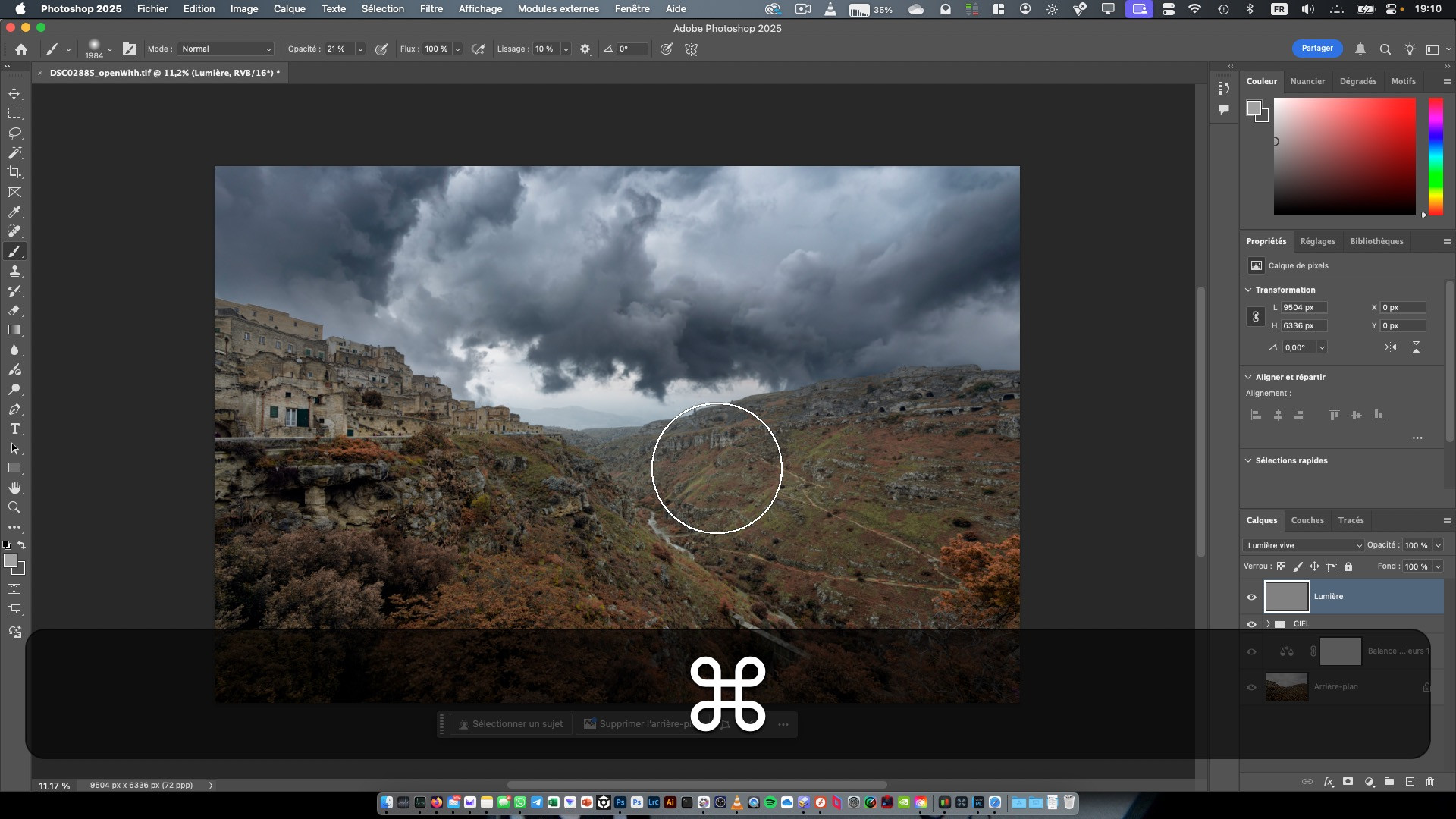Viewport: 1456px width, 819px height.
Task: Hide the CIEL group
Action: pos(1251,624)
